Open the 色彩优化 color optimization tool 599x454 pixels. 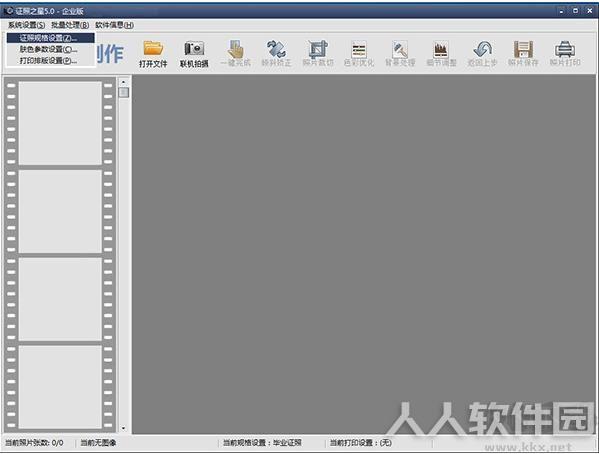(359, 54)
